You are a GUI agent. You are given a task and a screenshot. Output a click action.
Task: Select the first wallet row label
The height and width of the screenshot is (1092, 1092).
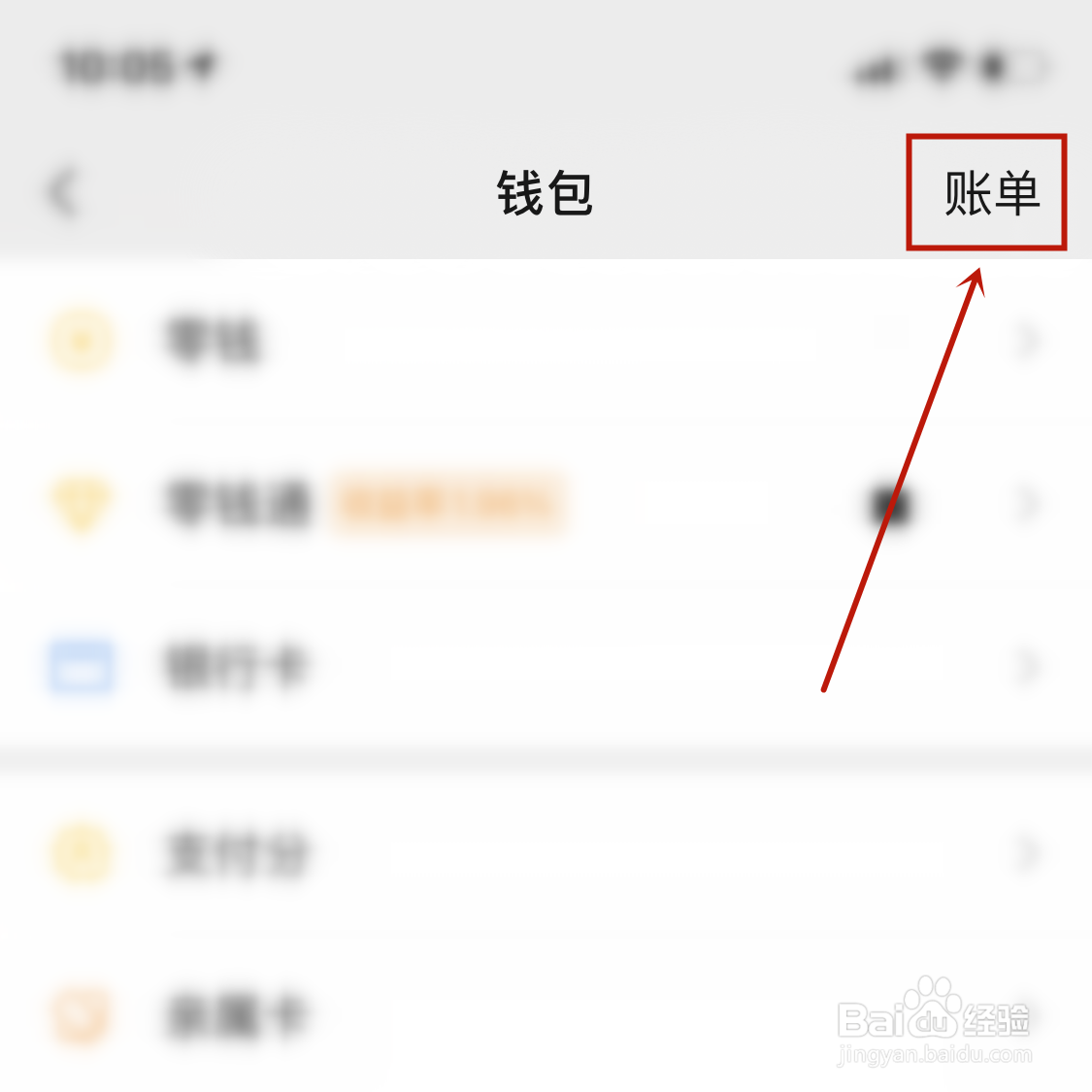coord(214,342)
